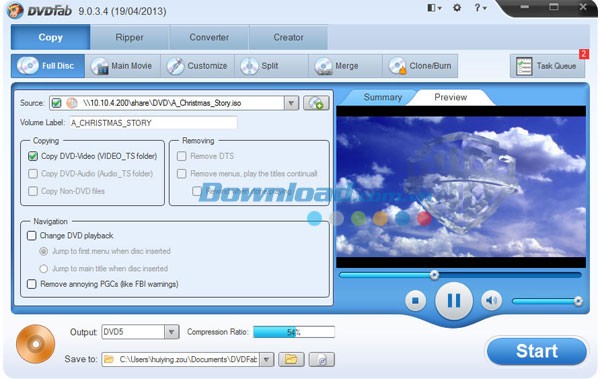Switch to the Preview tab
Viewport: 600px width, 379px height.
[450, 97]
